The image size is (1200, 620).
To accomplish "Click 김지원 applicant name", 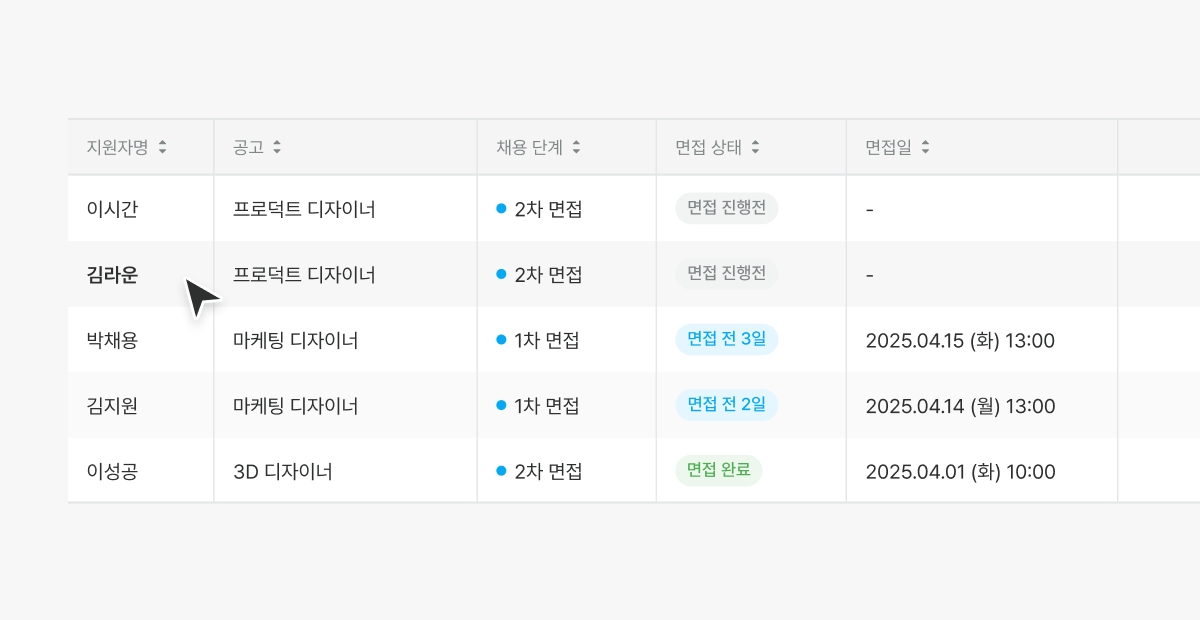I will click(x=112, y=406).
